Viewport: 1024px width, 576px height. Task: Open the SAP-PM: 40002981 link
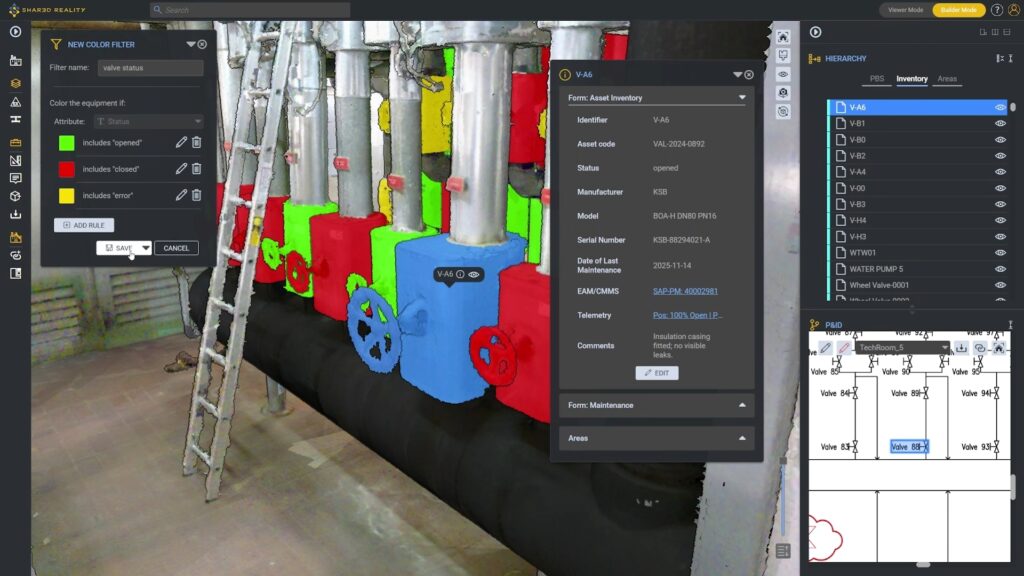click(685, 291)
